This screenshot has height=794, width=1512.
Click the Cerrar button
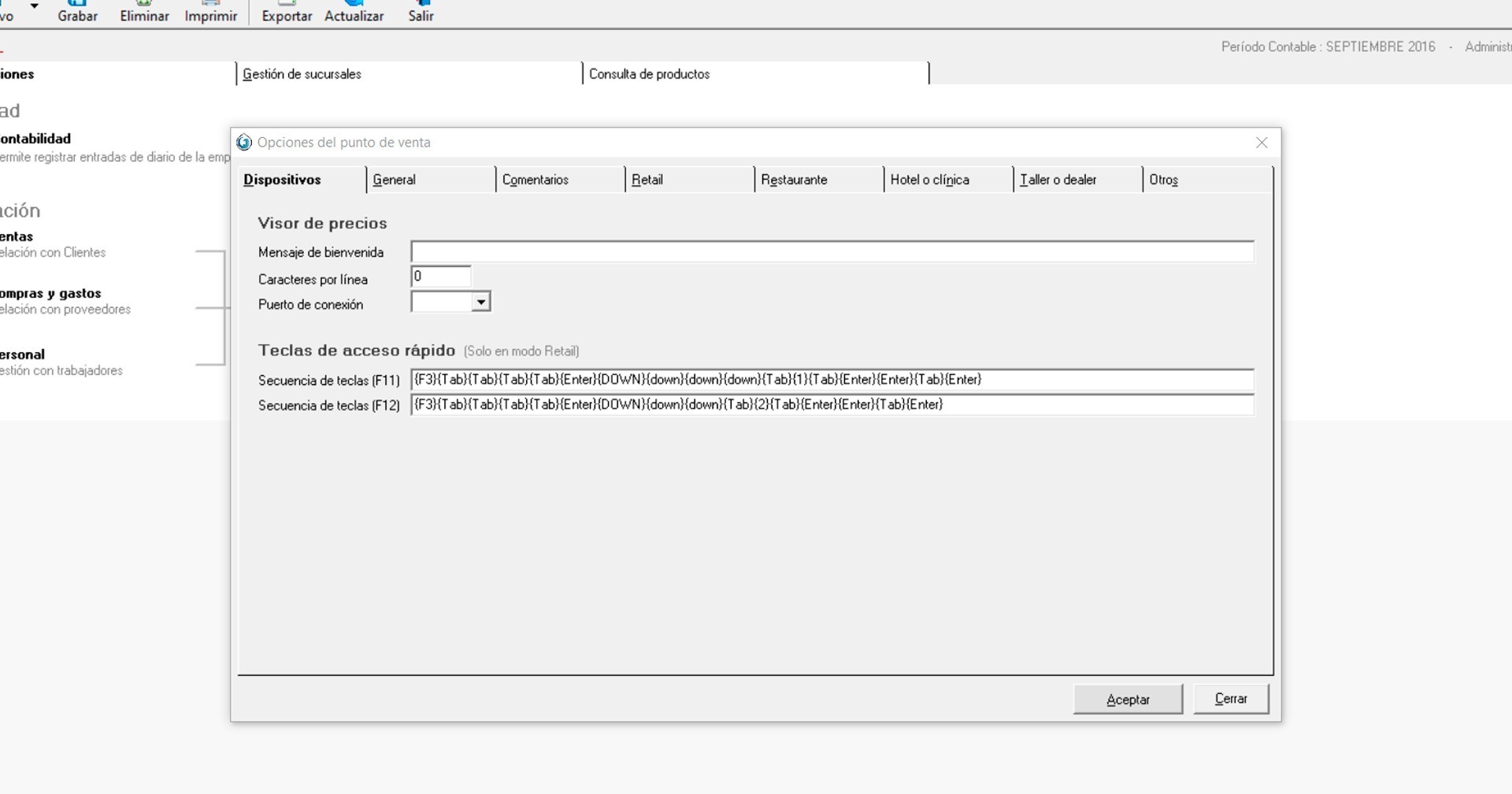(x=1230, y=699)
